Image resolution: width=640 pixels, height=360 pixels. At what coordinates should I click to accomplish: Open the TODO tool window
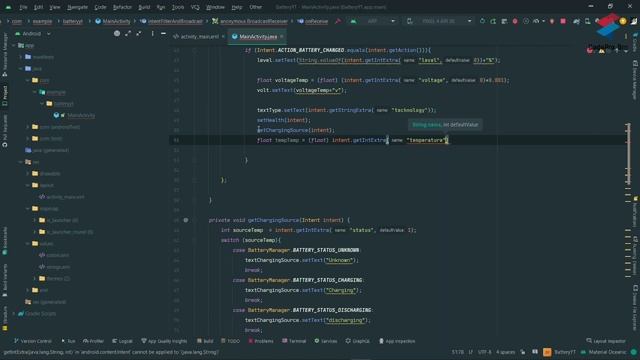[x=230, y=341]
